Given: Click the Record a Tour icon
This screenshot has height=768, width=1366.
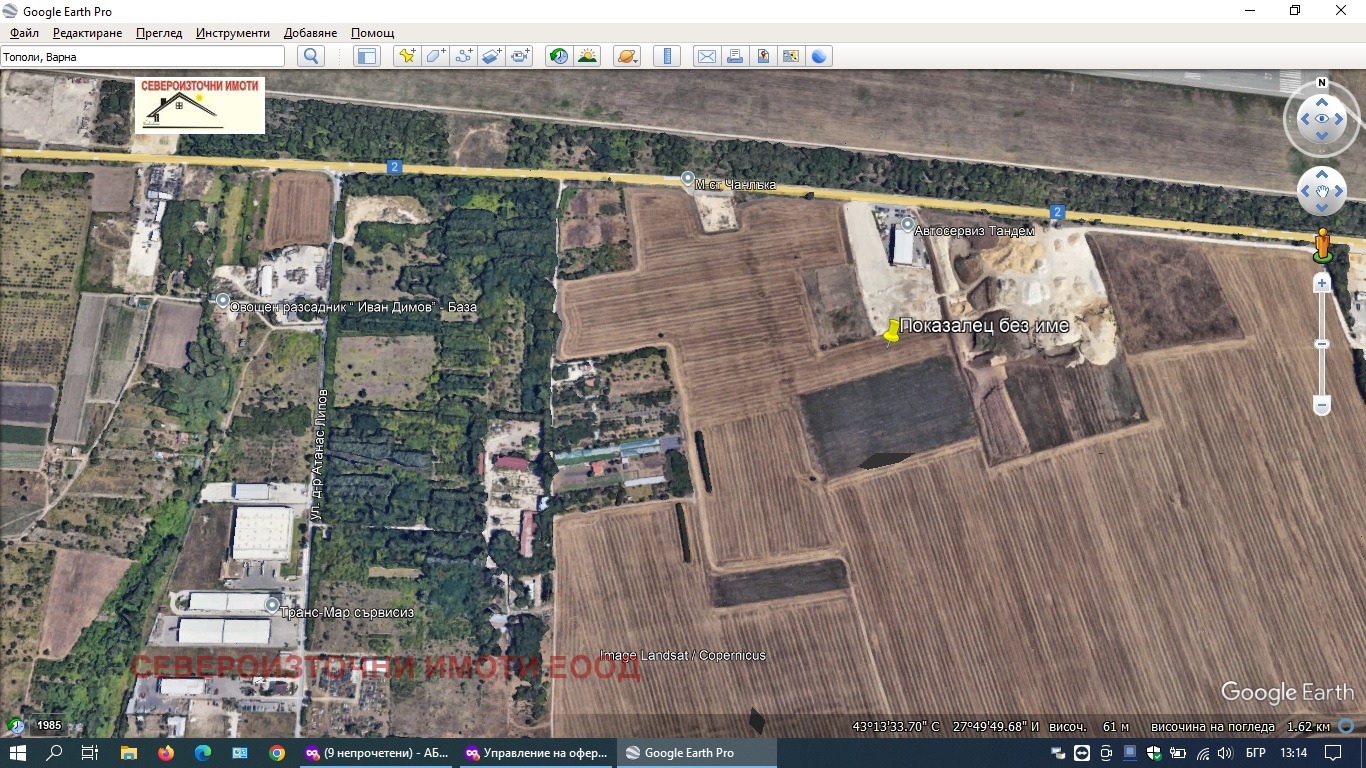Looking at the screenshot, I should (x=520, y=56).
